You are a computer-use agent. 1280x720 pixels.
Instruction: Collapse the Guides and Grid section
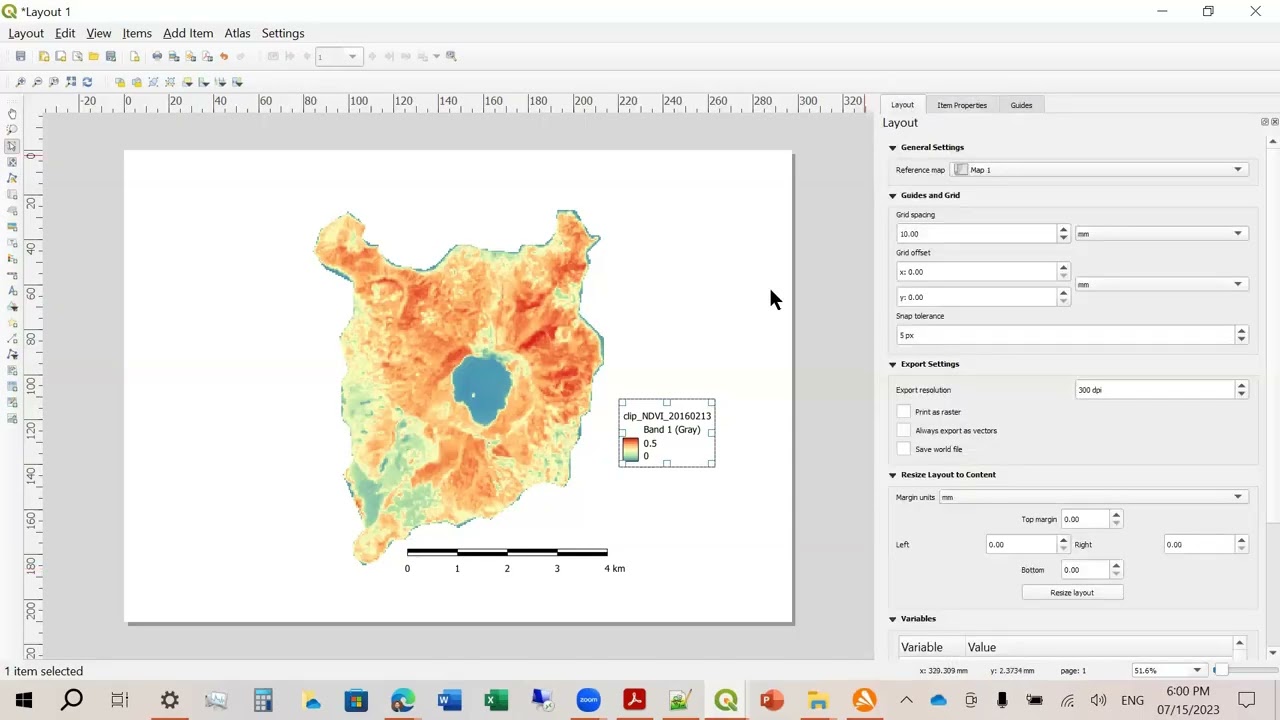893,196
